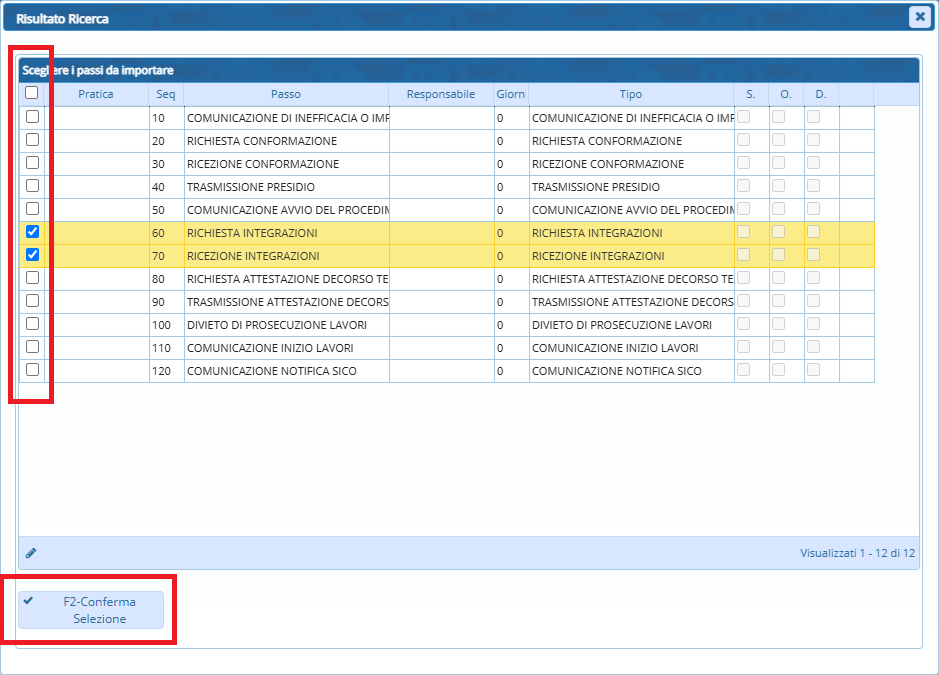Close the Risultato Ricerca dialog
The width and height of the screenshot is (939, 675).
click(919, 17)
